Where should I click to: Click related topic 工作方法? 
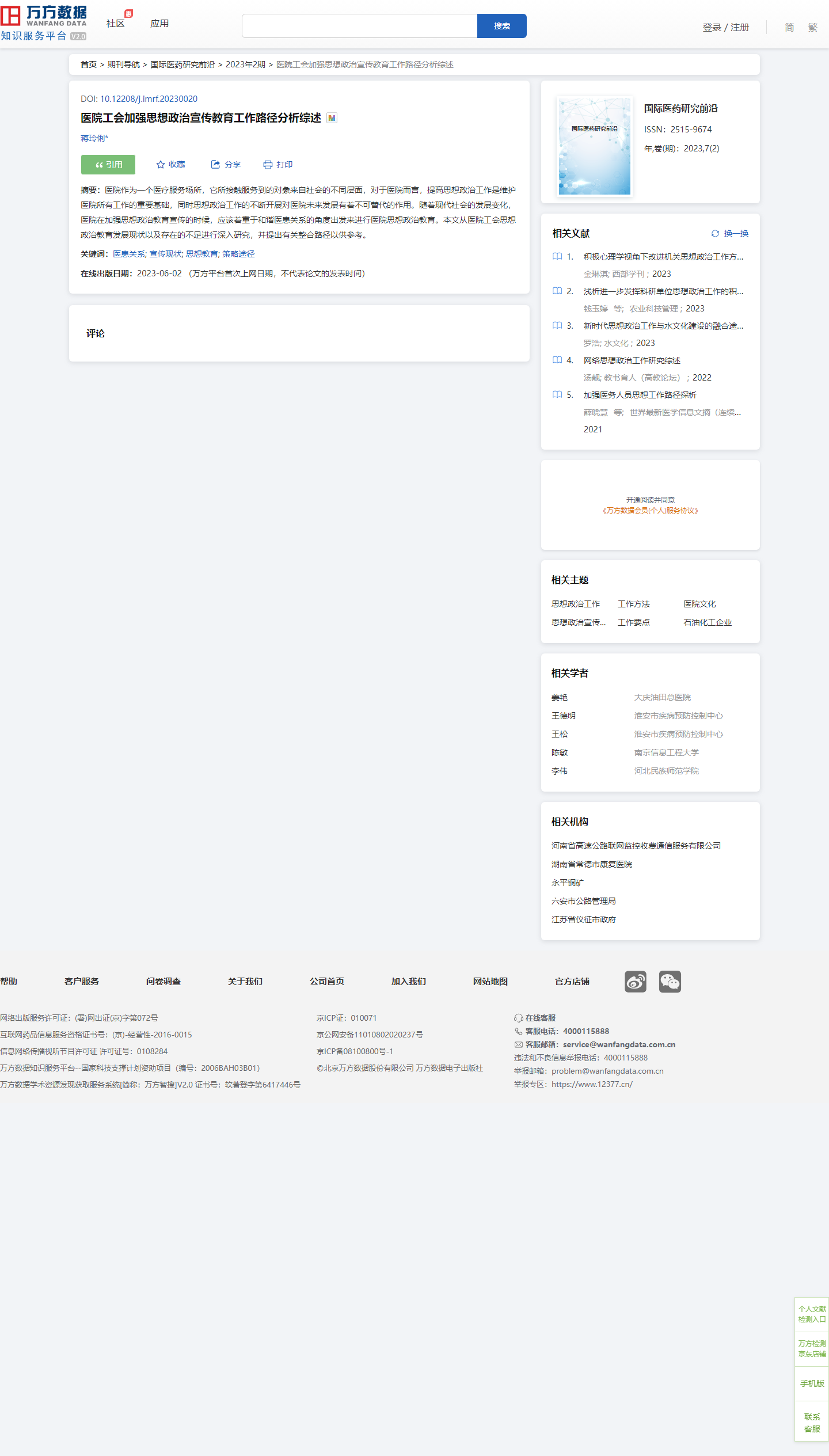tap(634, 604)
